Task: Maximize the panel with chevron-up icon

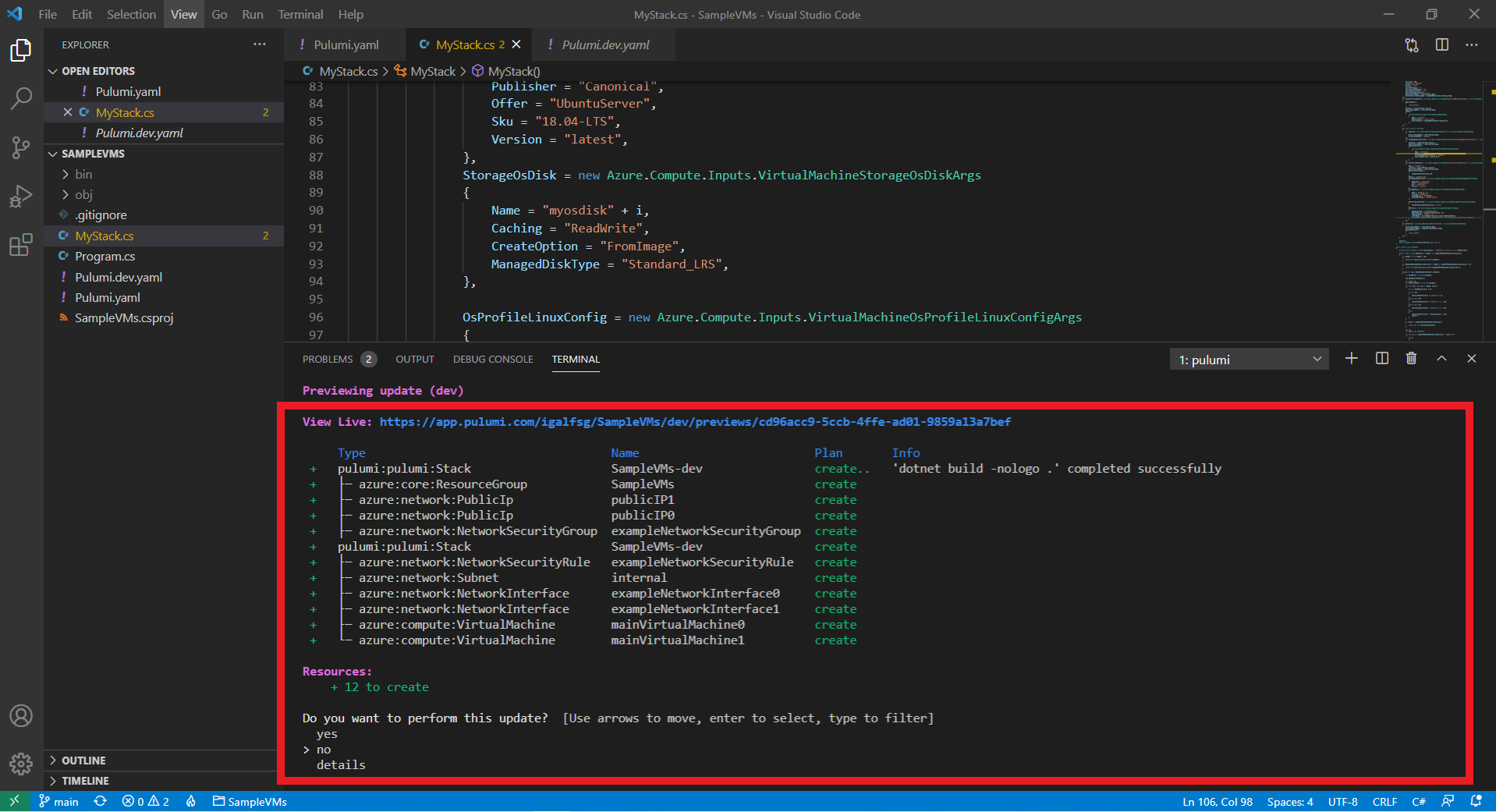Action: coord(1441,359)
